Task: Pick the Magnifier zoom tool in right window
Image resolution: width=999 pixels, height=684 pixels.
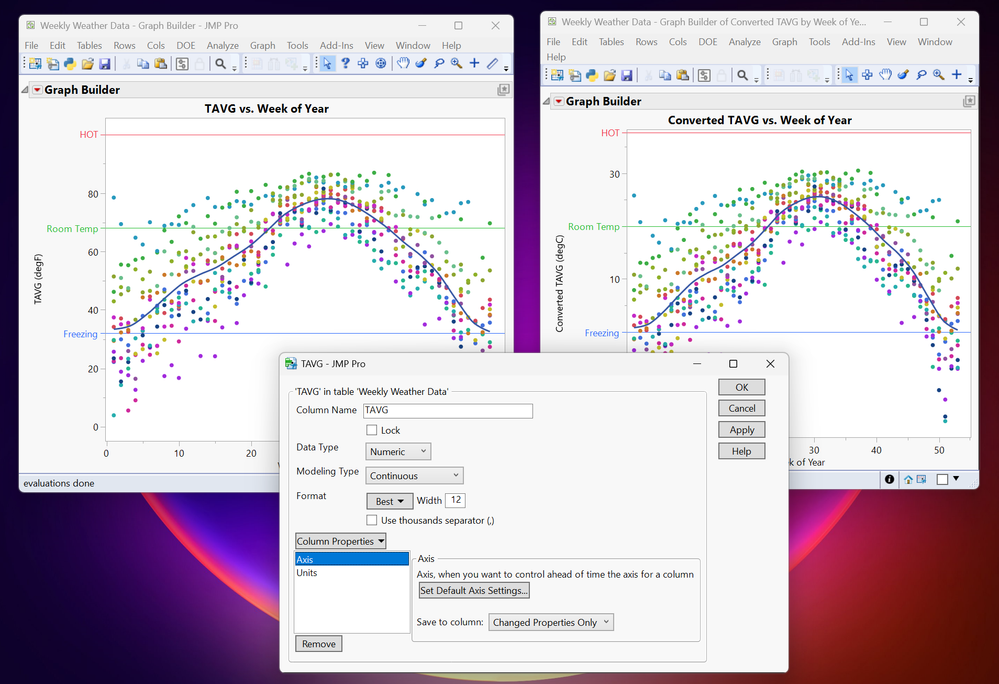Action: click(938, 75)
